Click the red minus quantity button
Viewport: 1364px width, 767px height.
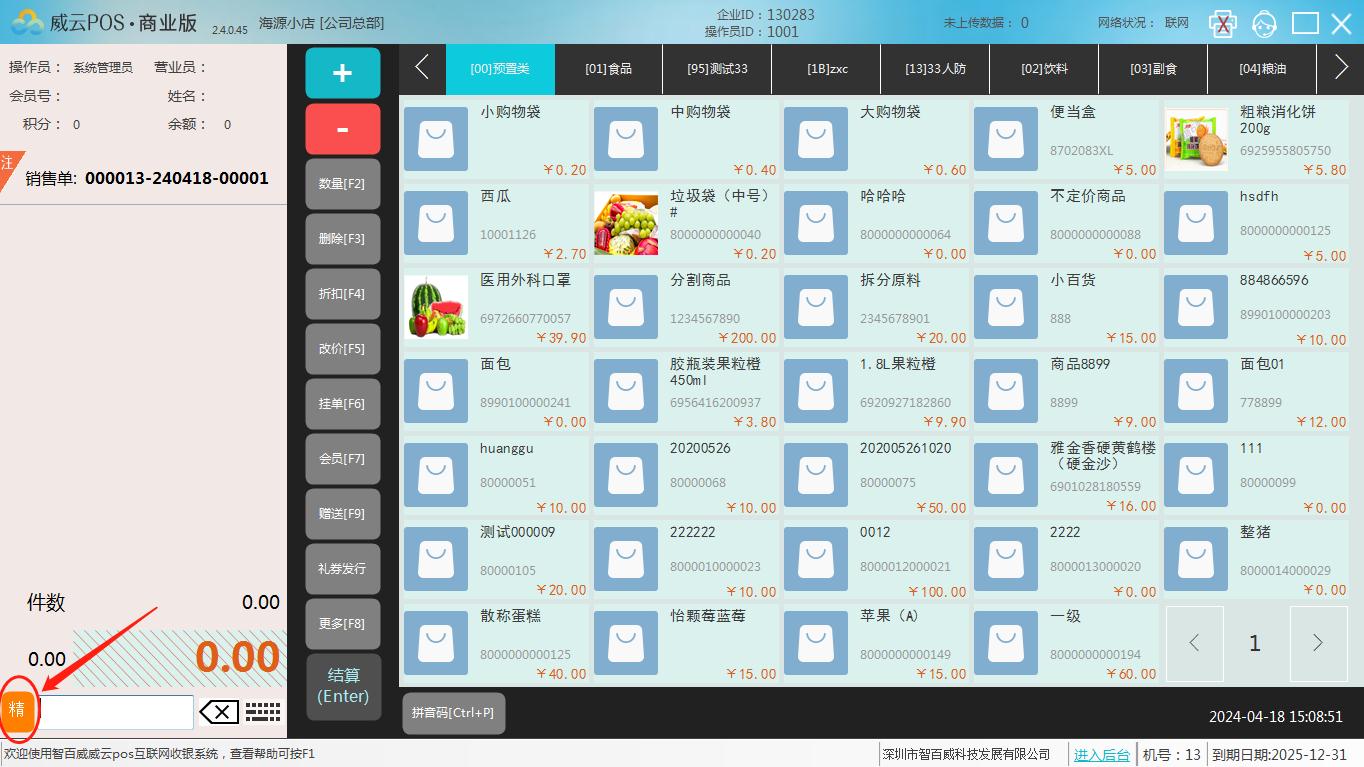pos(342,129)
